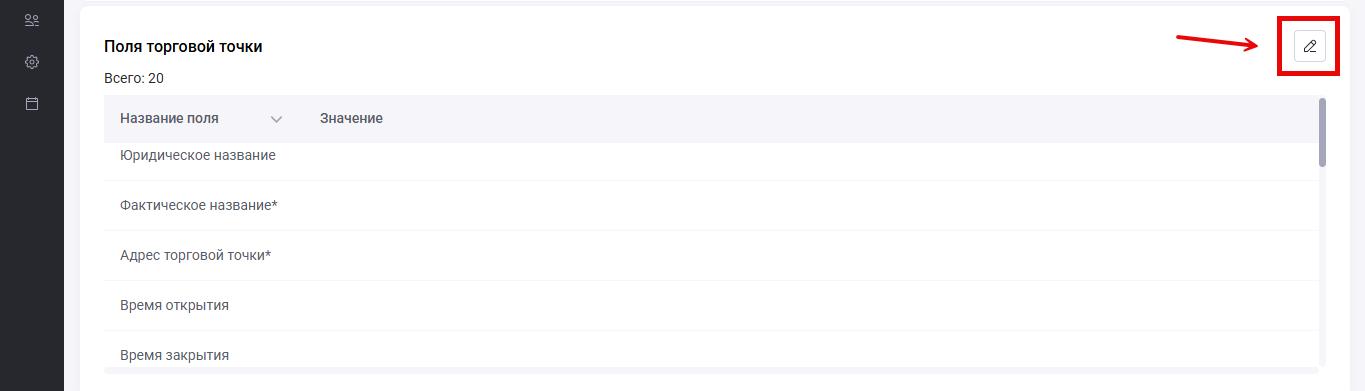Sort by the Название поля header
Screen dimensions: 1365x391
coord(169,118)
